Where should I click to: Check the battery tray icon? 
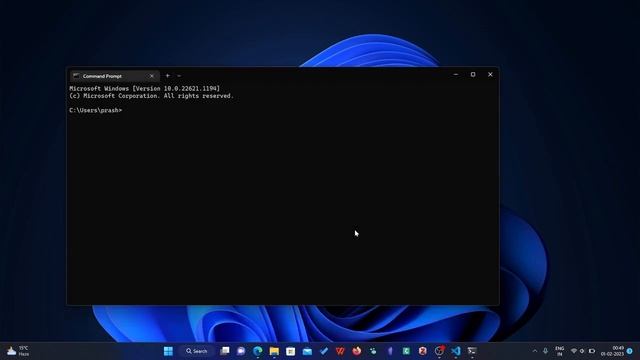591,351
